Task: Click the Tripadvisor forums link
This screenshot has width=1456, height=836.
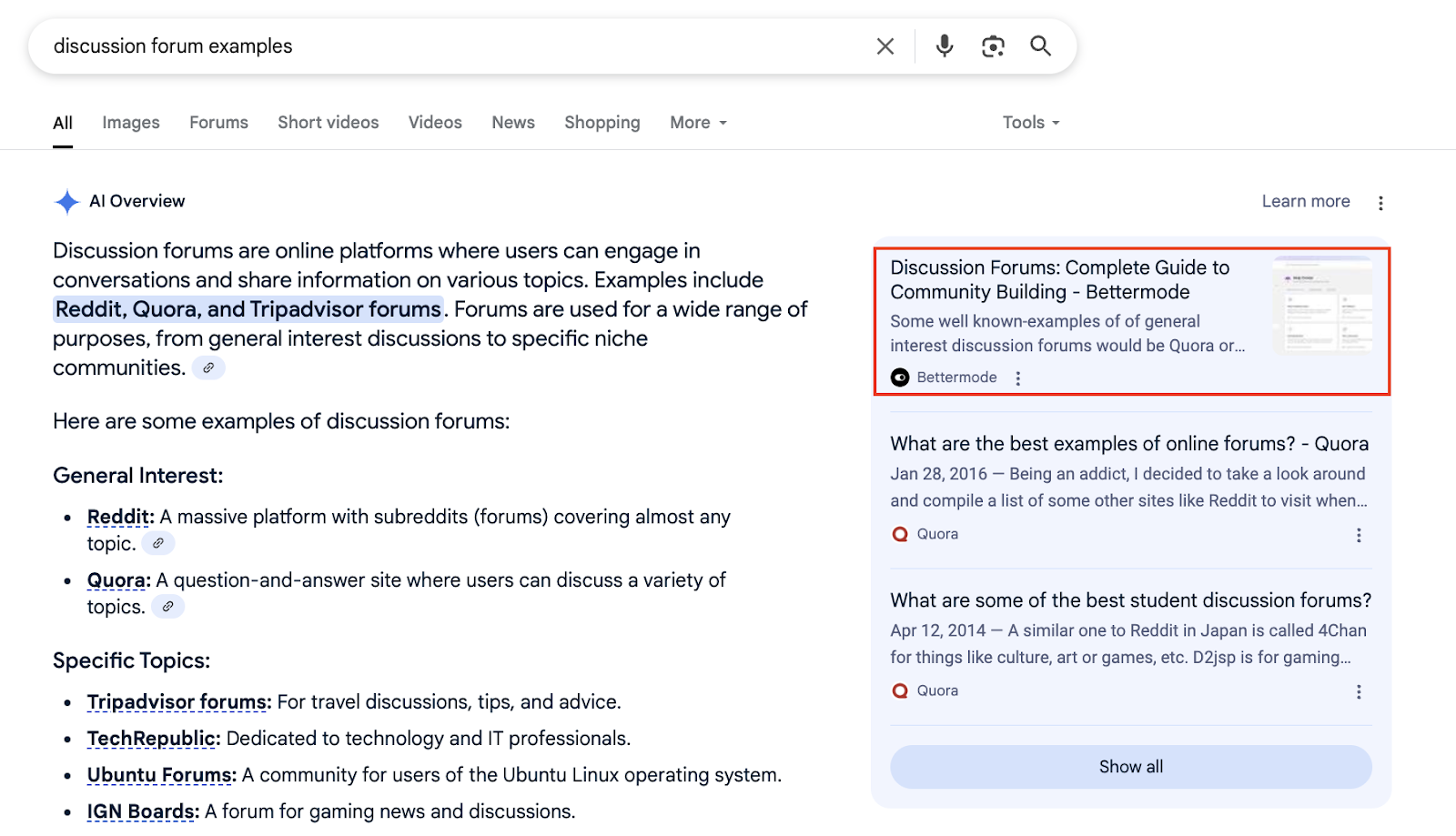Action: pyautogui.click(x=179, y=702)
